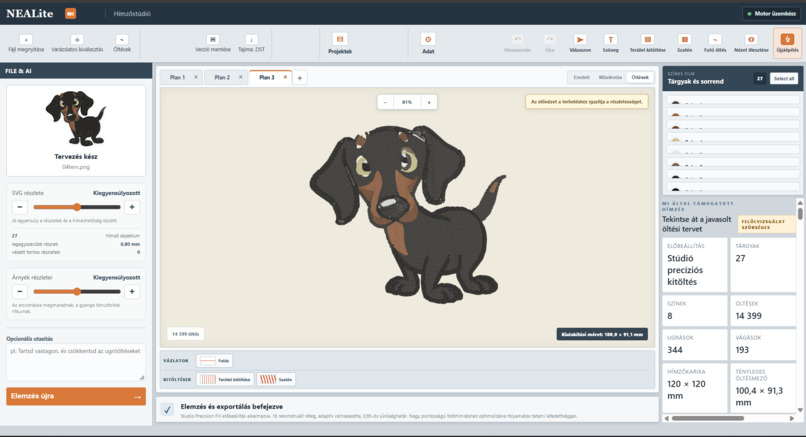Click the 04terv.png file name

click(x=76, y=167)
